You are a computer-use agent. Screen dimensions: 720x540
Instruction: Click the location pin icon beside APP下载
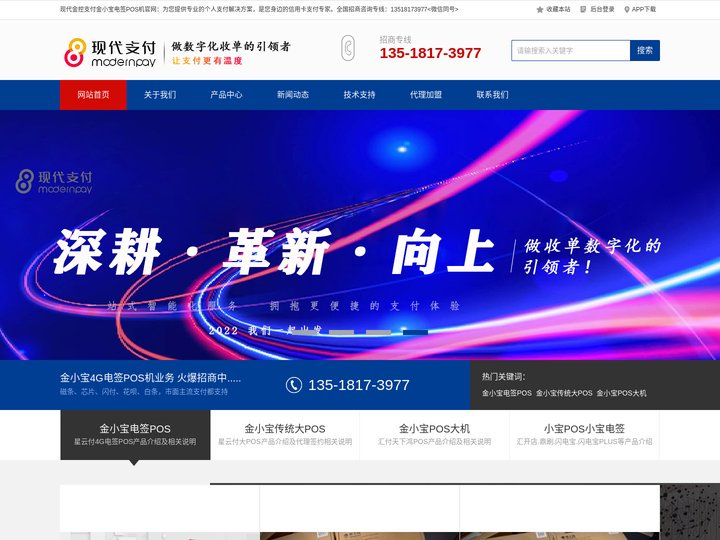tap(627, 9)
